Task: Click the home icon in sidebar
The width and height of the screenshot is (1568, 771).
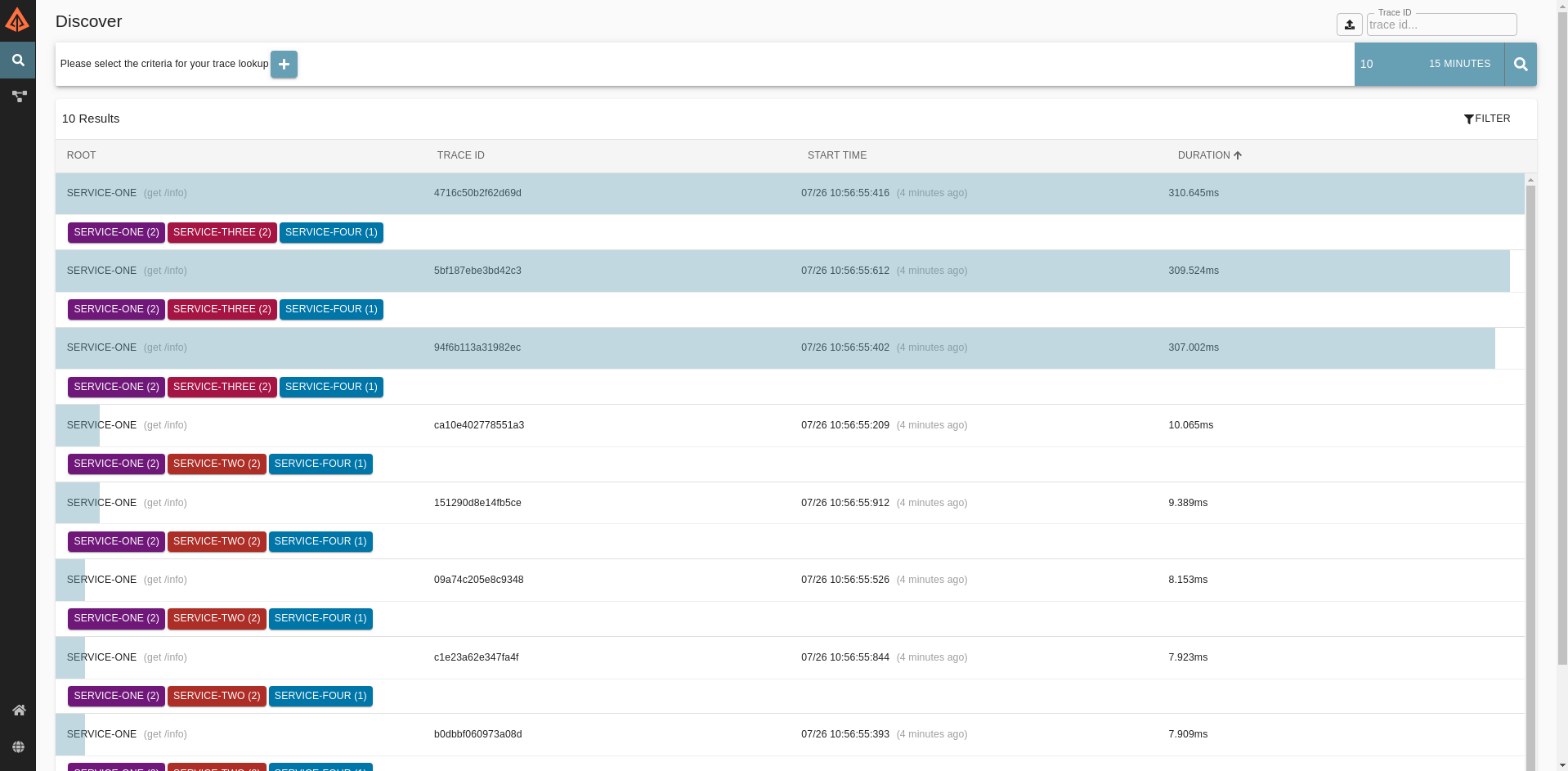Action: pos(19,710)
